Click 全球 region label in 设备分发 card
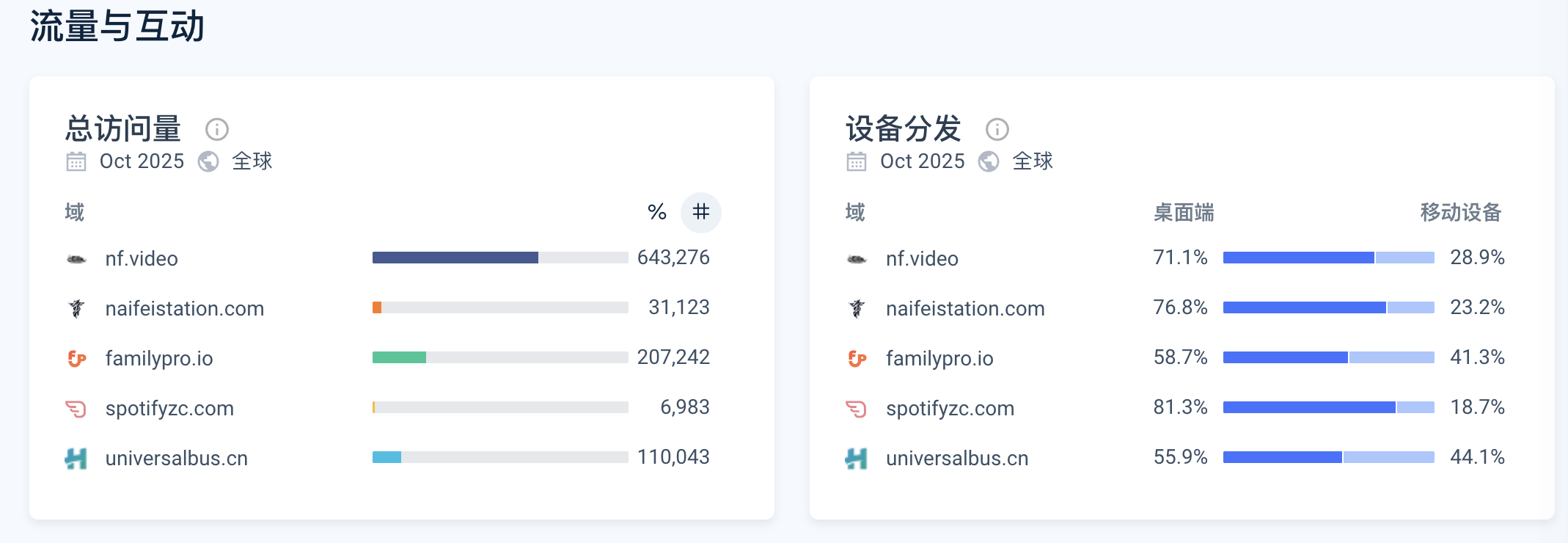 (x=1033, y=161)
